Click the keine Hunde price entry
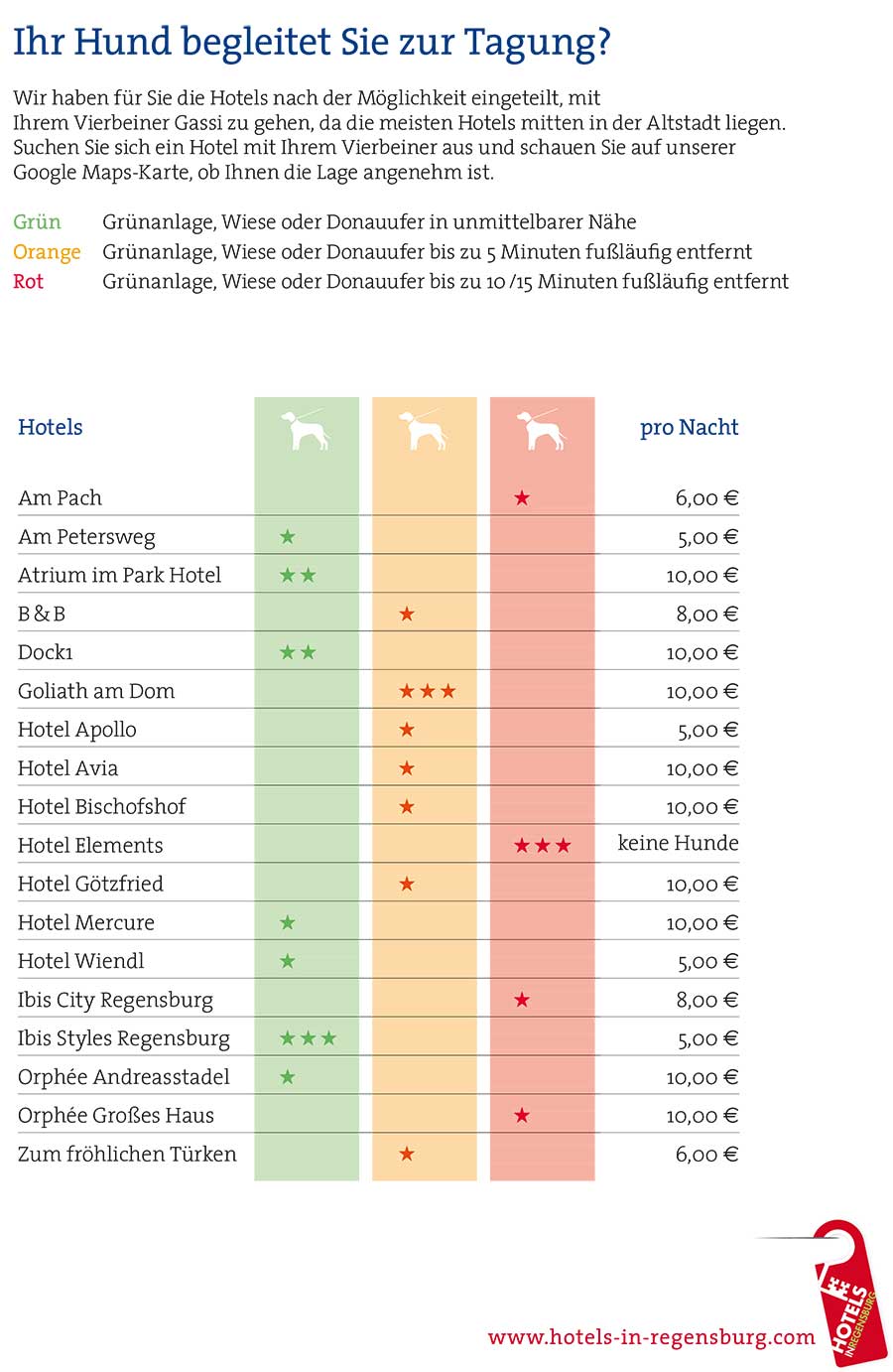Image resolution: width=893 pixels, height=1372 pixels. point(678,843)
